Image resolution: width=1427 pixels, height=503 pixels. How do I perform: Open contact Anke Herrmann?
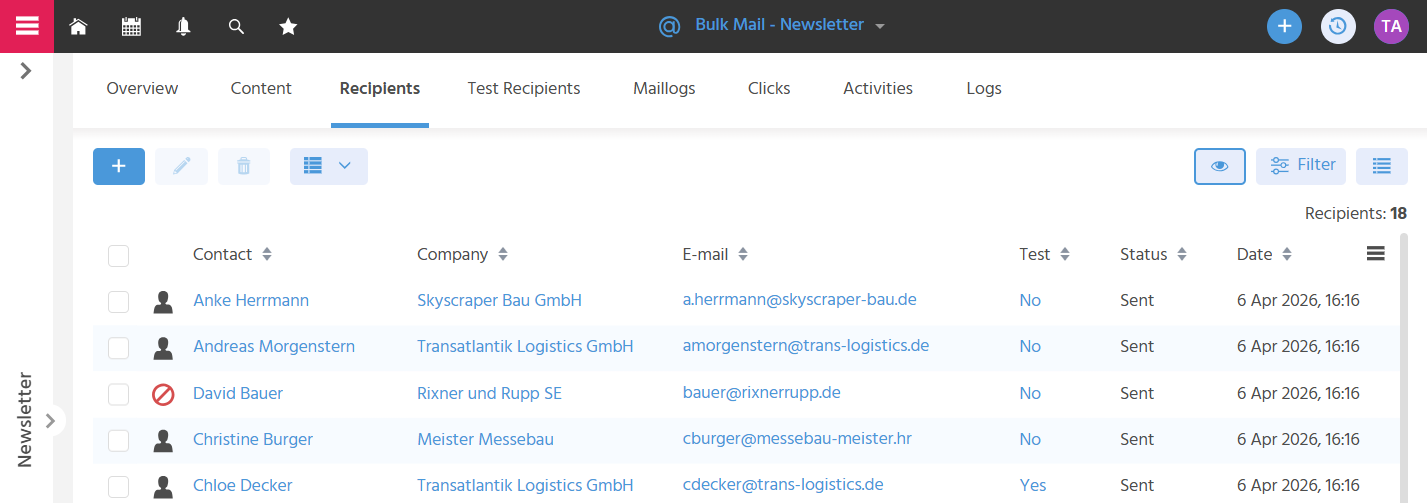(251, 300)
